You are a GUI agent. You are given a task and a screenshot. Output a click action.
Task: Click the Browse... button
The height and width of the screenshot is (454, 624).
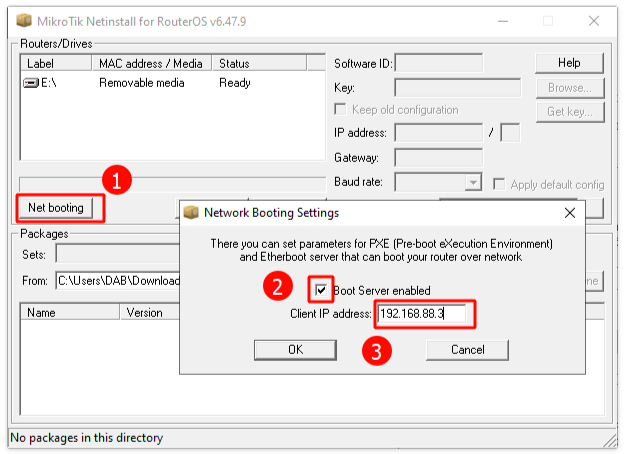tap(570, 88)
